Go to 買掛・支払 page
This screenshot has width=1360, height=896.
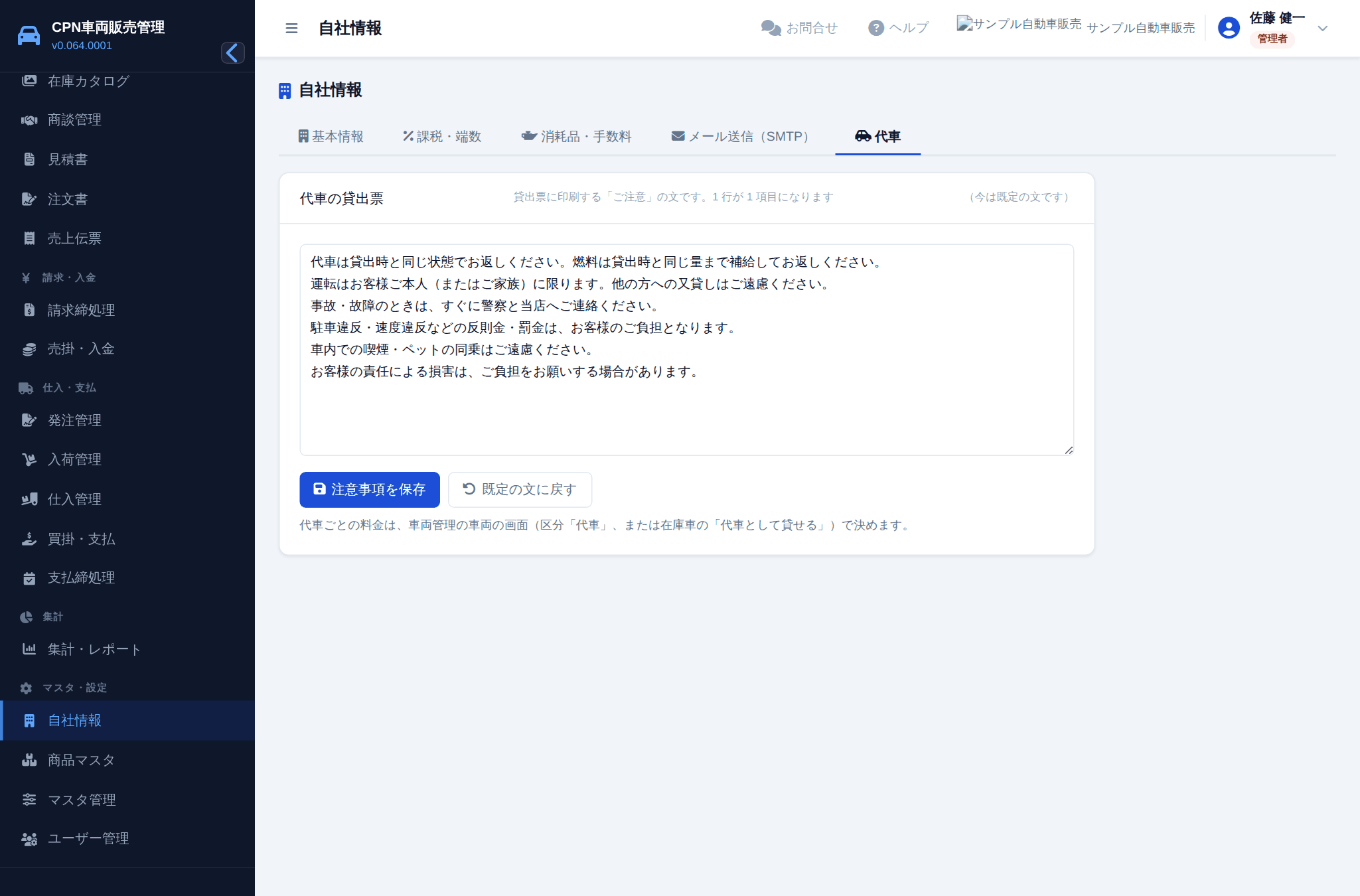[127, 539]
